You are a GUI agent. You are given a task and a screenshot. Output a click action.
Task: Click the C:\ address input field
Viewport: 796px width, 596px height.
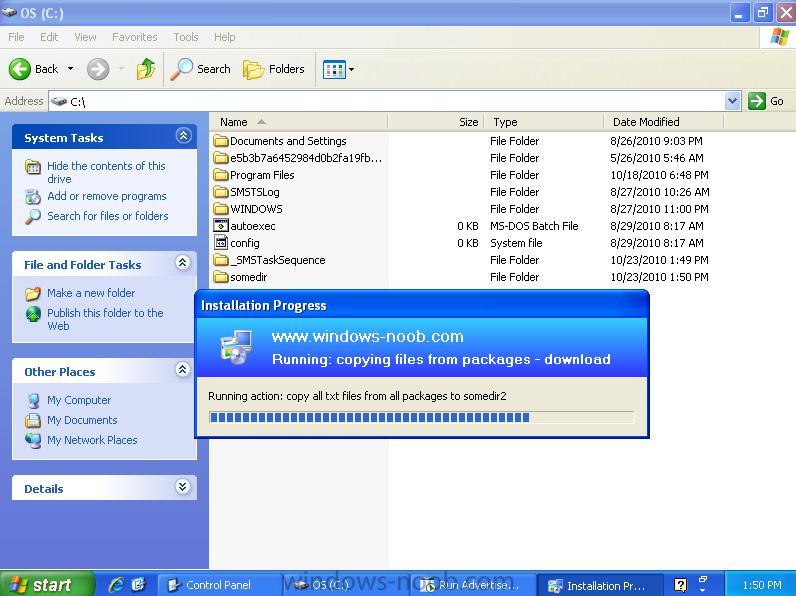[x=386, y=101]
